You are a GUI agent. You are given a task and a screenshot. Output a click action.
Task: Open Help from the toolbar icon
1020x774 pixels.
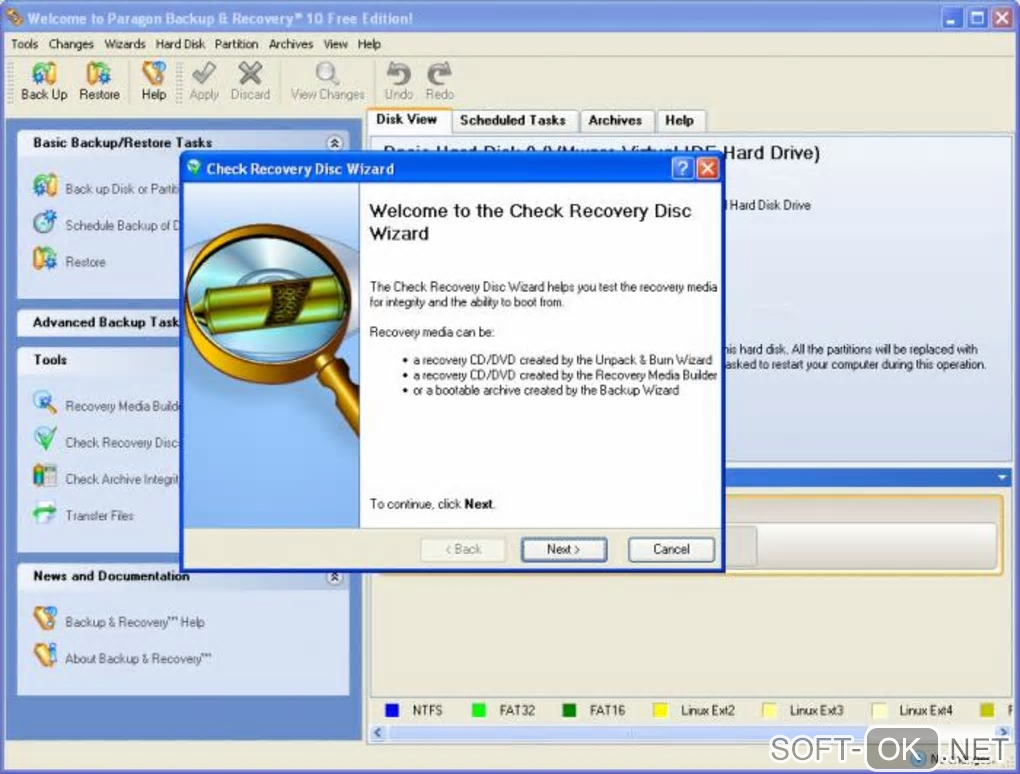154,73
